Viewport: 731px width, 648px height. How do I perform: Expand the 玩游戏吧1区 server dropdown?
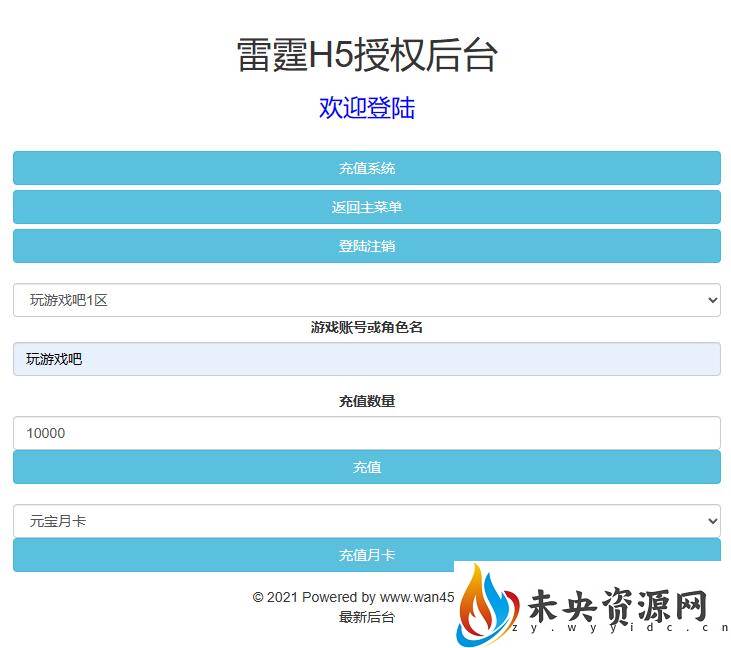367,300
